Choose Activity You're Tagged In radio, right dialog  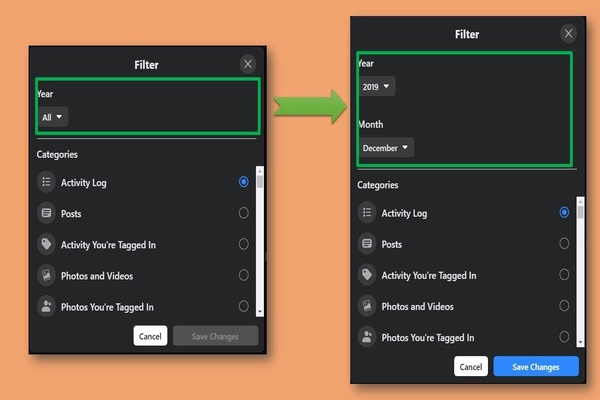click(x=564, y=274)
